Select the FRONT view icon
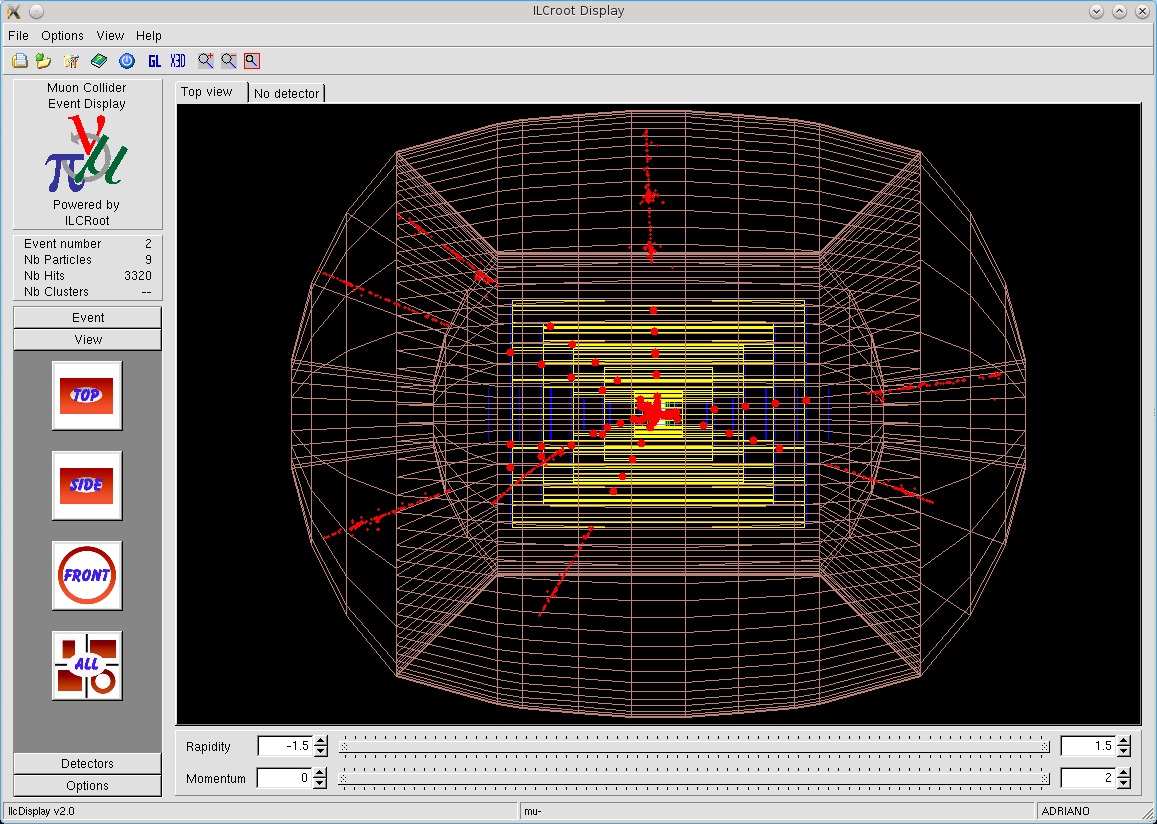1157x824 pixels. (x=87, y=575)
